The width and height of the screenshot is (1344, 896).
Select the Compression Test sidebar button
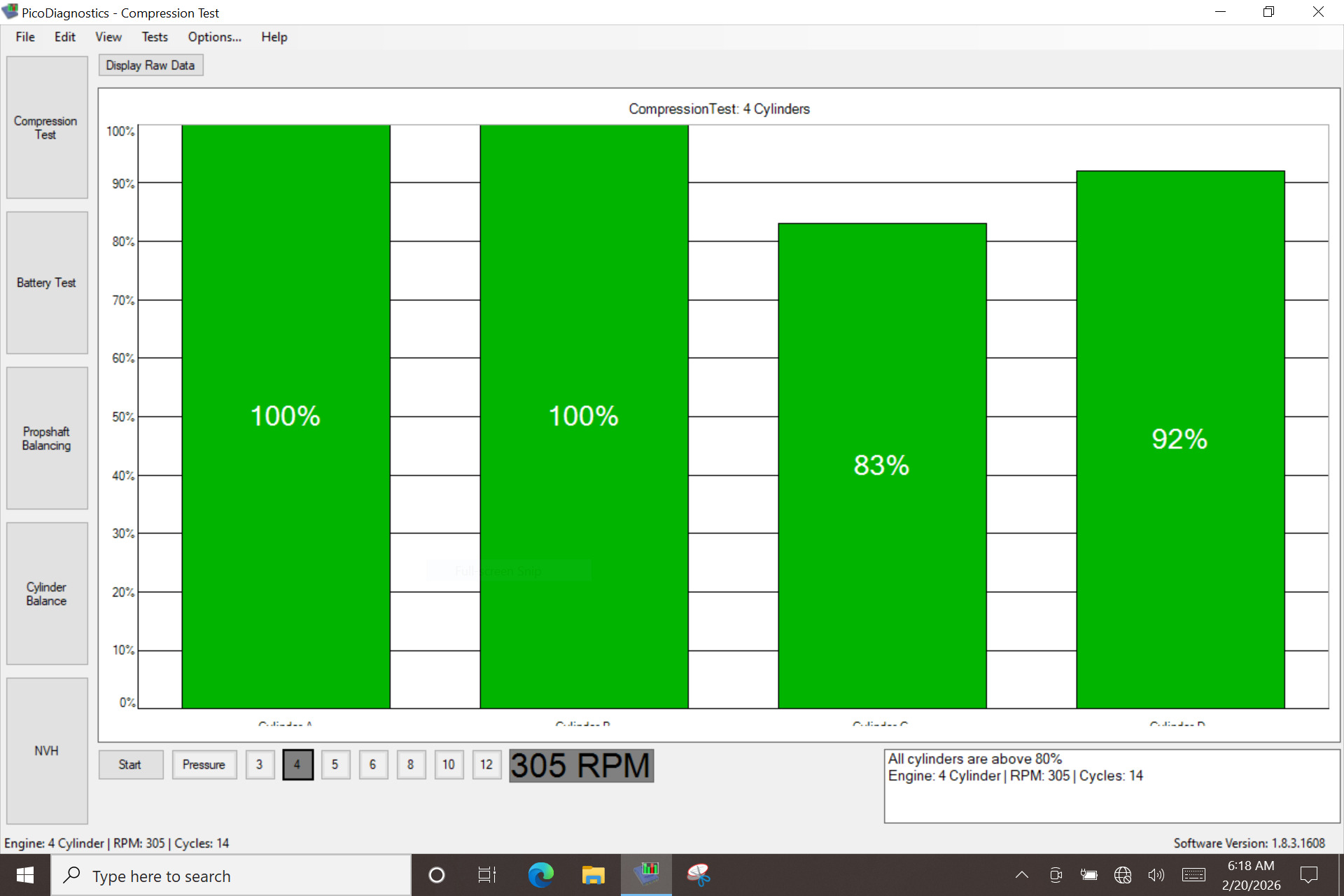tap(47, 127)
